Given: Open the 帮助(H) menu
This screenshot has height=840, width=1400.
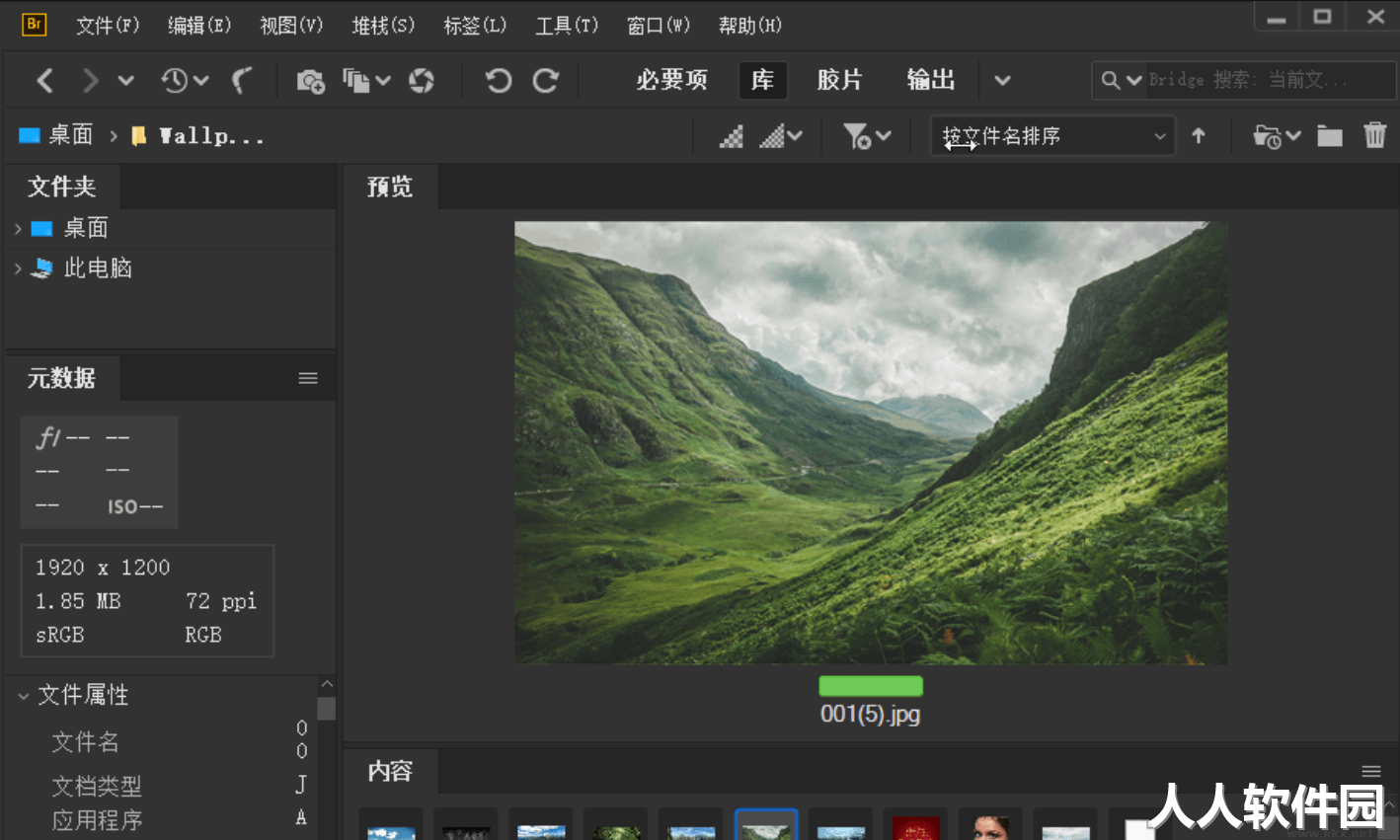Looking at the screenshot, I should pyautogui.click(x=750, y=26).
